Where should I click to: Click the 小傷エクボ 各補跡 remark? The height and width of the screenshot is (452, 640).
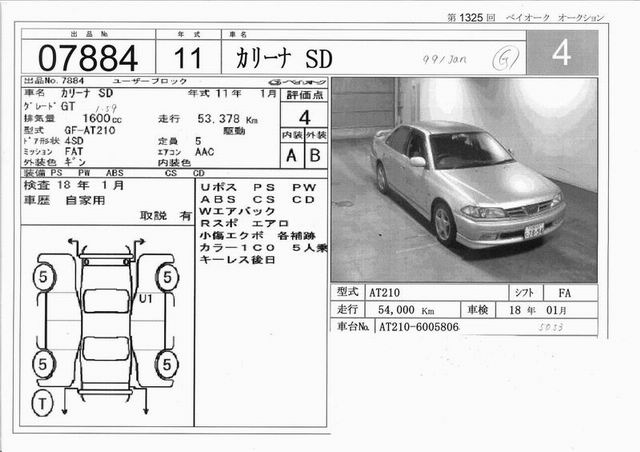pos(258,236)
